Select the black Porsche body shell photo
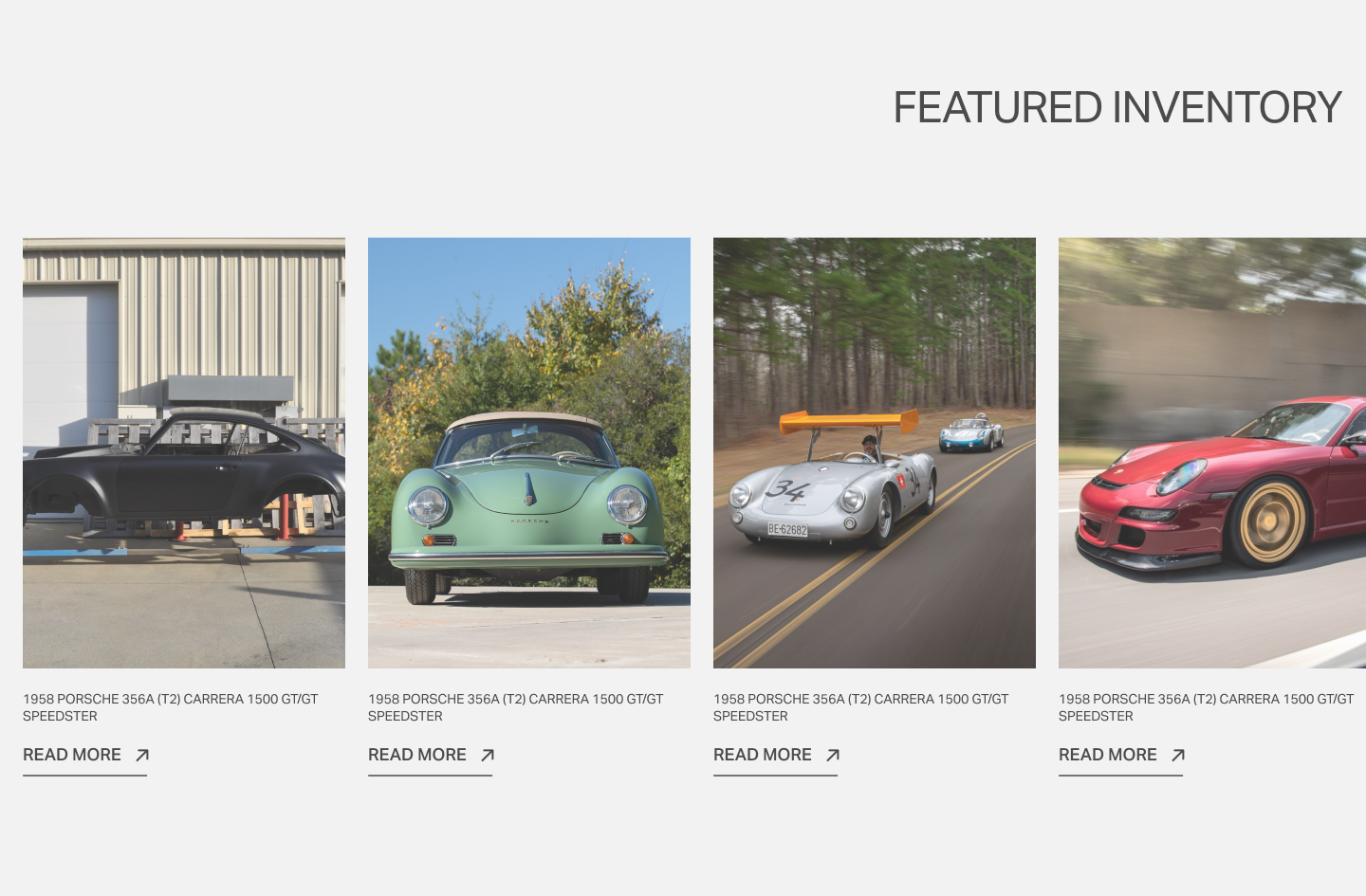Viewport: 1366px width, 896px height. (184, 453)
